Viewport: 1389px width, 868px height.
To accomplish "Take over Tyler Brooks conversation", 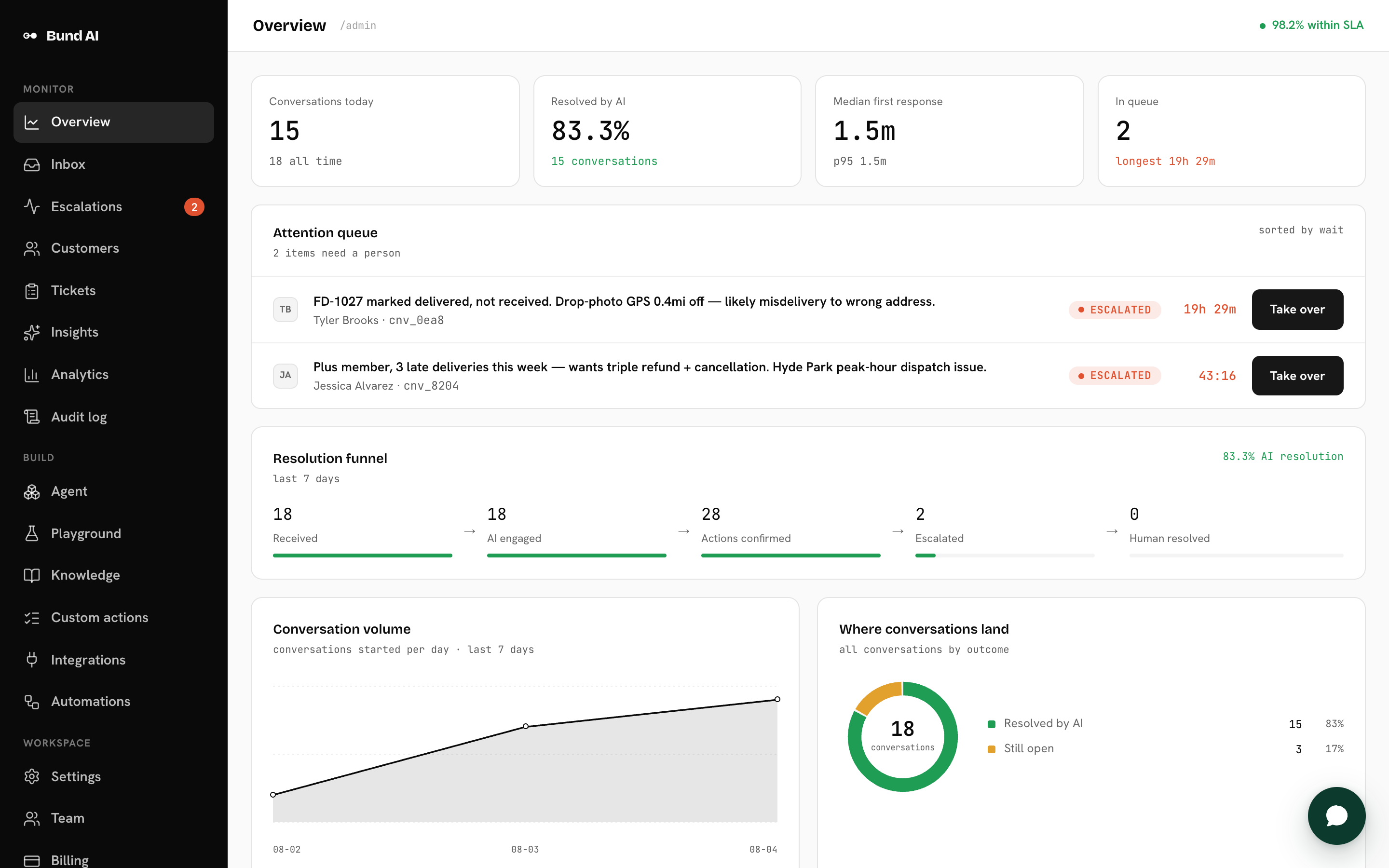I will pyautogui.click(x=1297, y=310).
